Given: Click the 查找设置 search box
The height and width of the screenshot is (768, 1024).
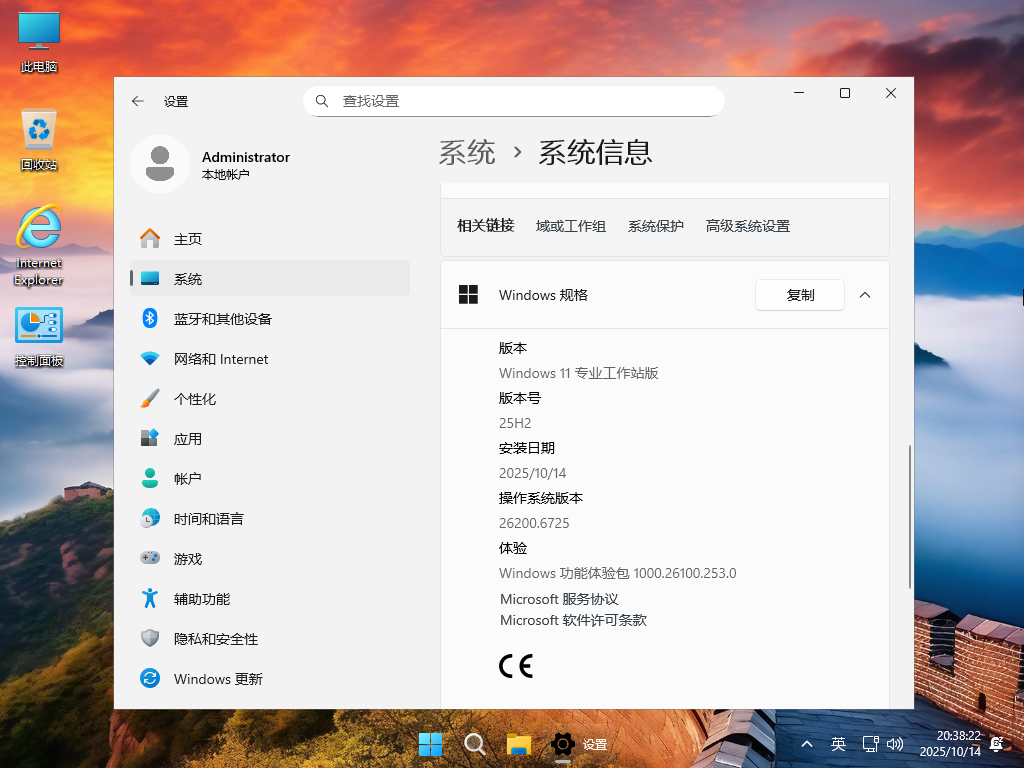Looking at the screenshot, I should coord(513,100).
